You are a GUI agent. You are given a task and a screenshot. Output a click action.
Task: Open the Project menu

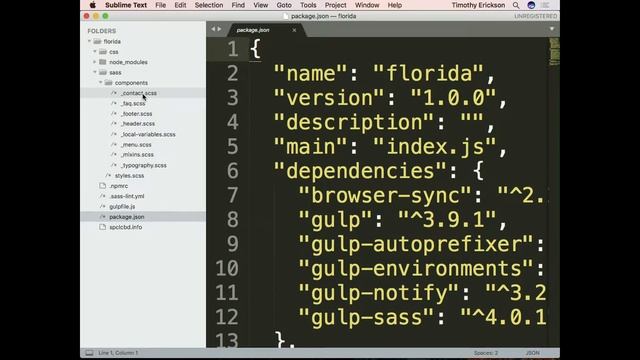click(335, 5)
